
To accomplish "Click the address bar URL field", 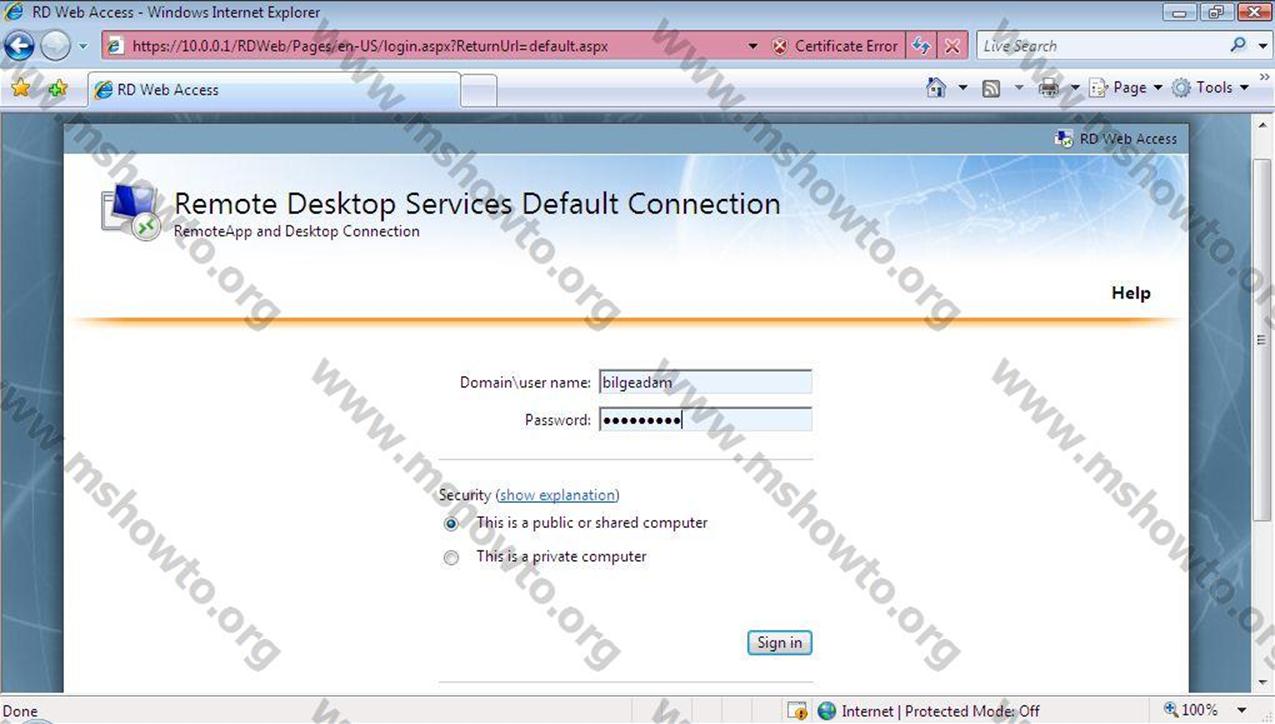I will (424, 46).
